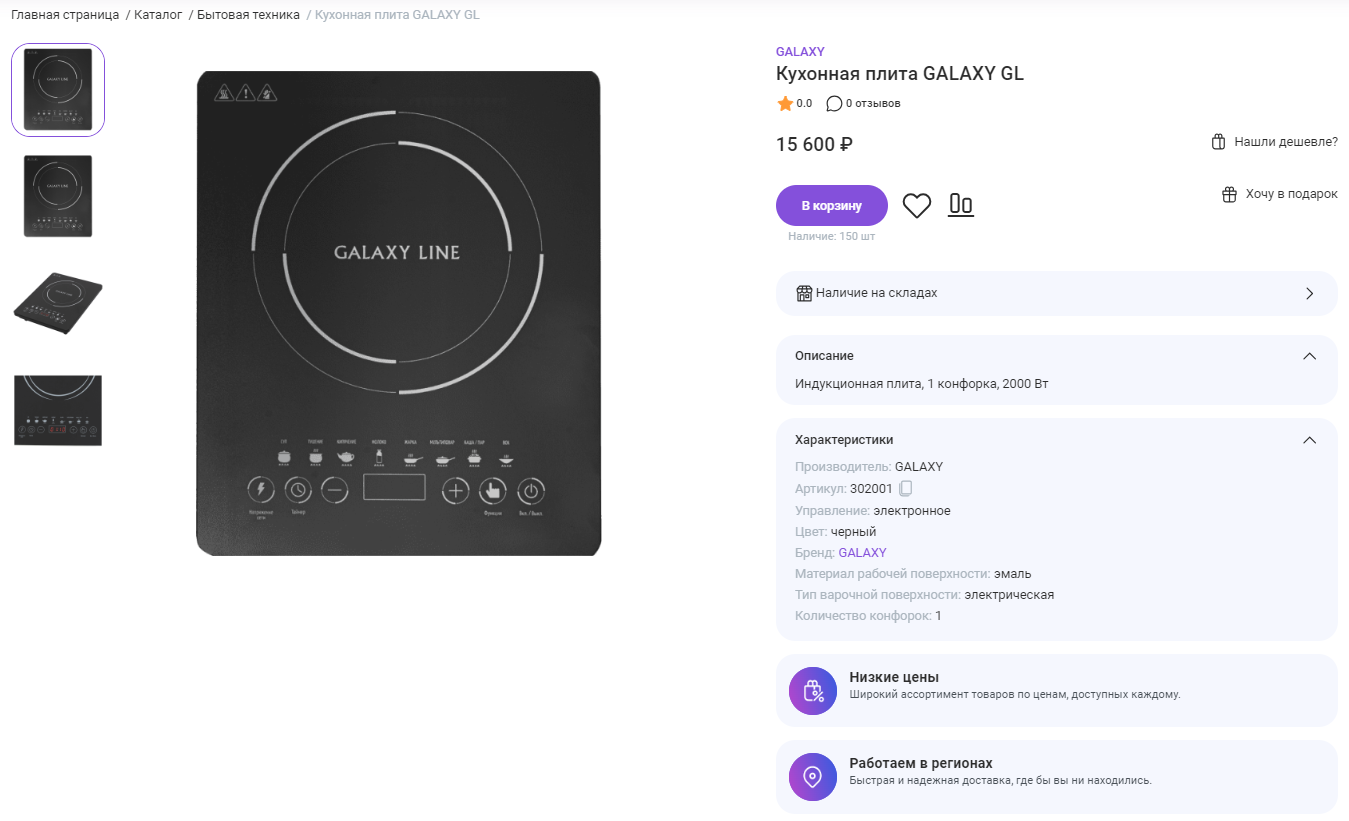Click Материал рабочей поверхности: эмаль row

(x=913, y=574)
